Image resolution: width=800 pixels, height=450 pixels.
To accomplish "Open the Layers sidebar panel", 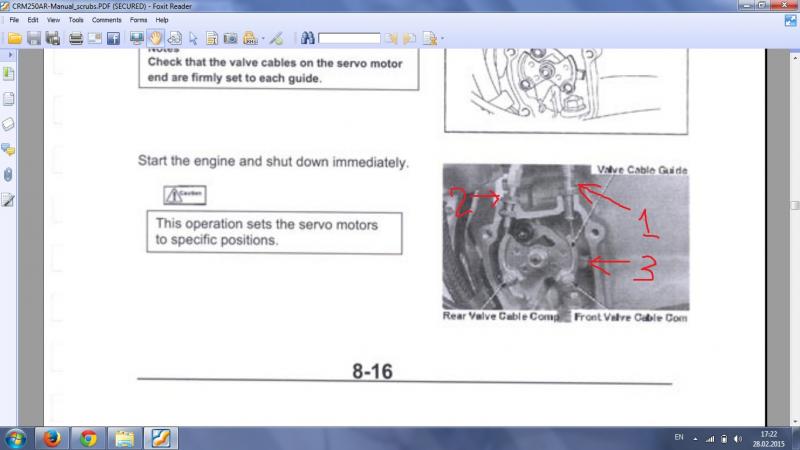I will 9,124.
